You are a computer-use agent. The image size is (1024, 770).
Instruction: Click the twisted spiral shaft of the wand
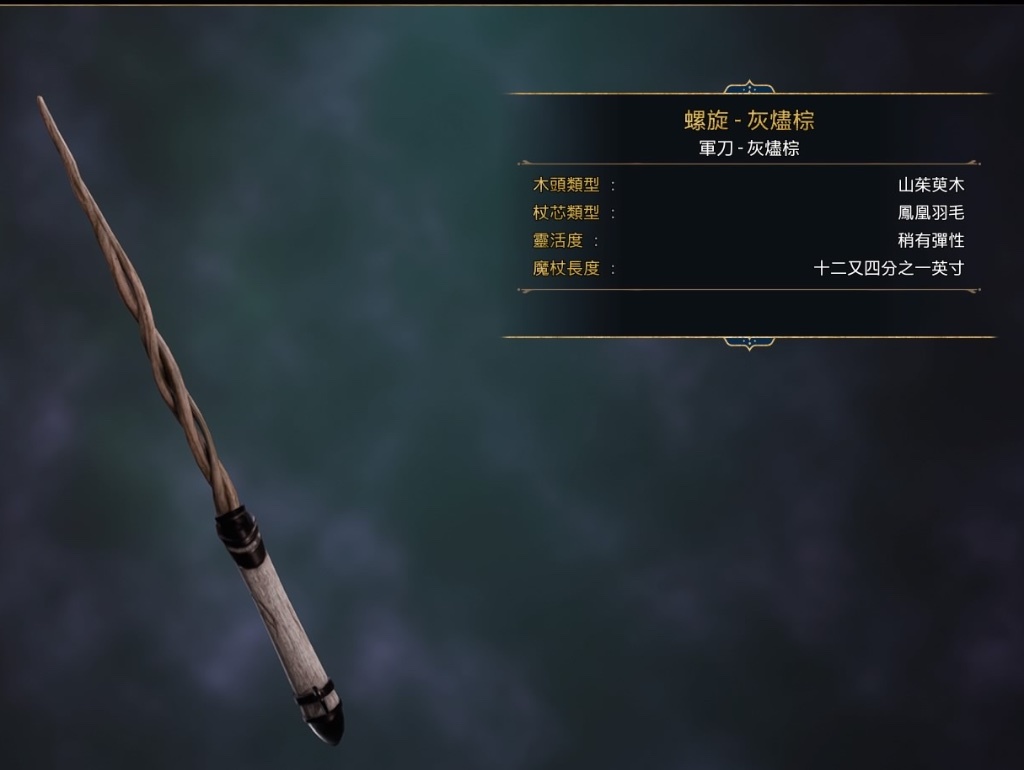(136, 300)
